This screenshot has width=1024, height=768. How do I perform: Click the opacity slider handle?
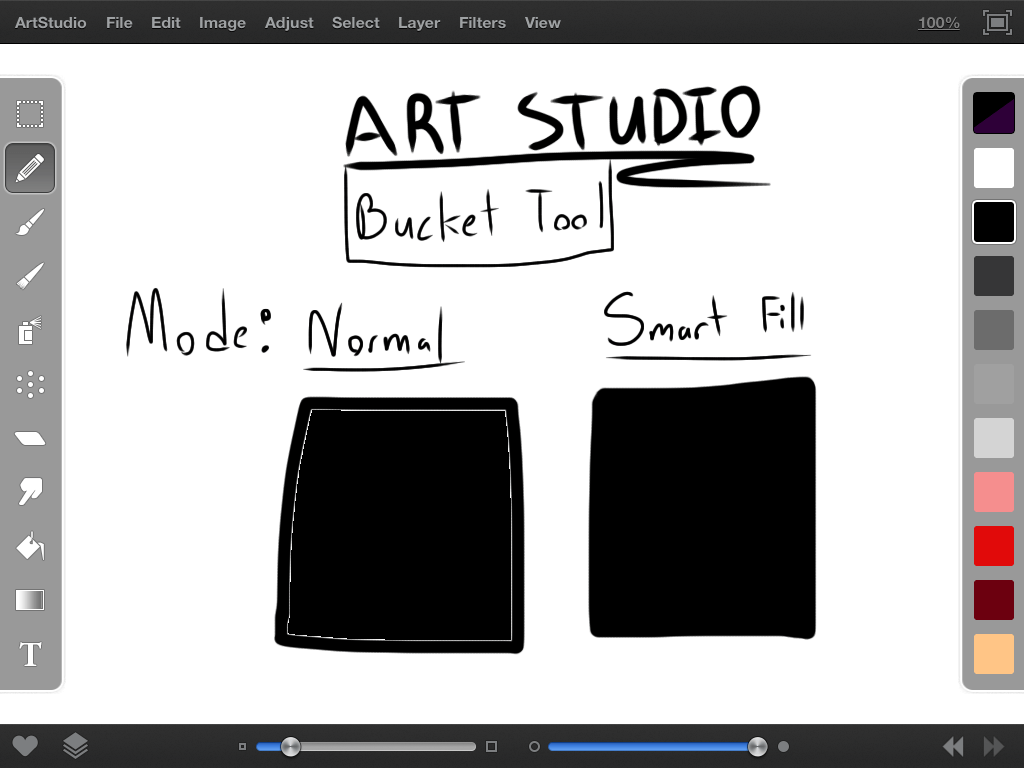[758, 746]
